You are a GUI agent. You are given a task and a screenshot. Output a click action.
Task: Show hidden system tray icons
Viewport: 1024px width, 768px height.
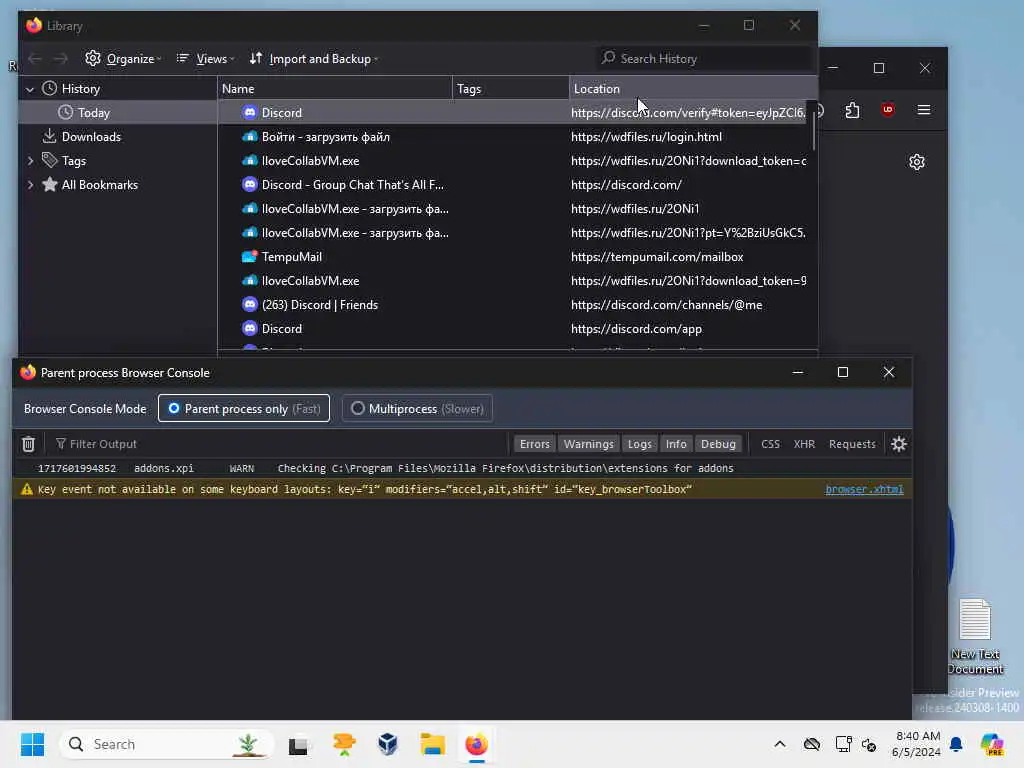pyautogui.click(x=780, y=744)
